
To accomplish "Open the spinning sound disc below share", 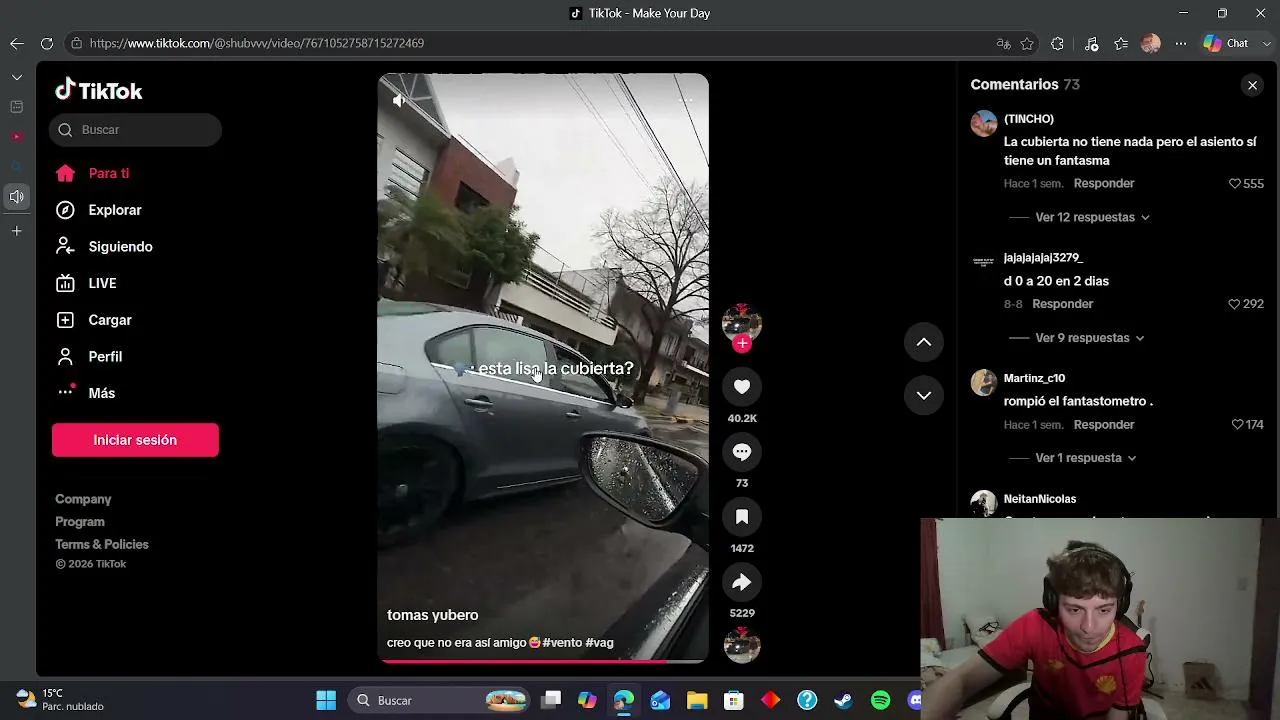I will 742,645.
